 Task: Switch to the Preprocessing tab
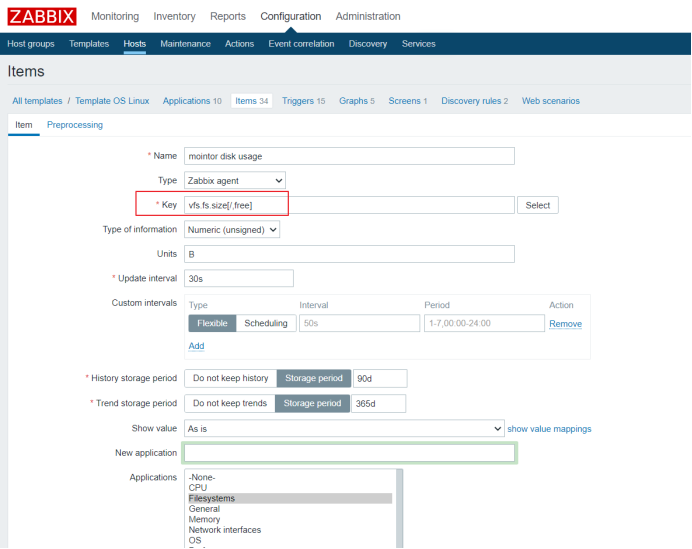(x=75, y=125)
